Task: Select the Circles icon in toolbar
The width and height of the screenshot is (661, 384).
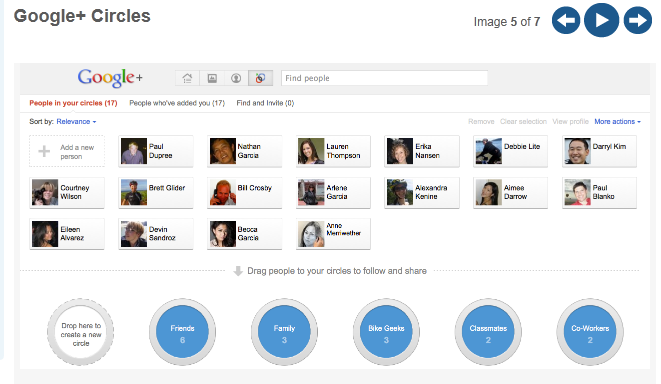Action: click(x=260, y=78)
